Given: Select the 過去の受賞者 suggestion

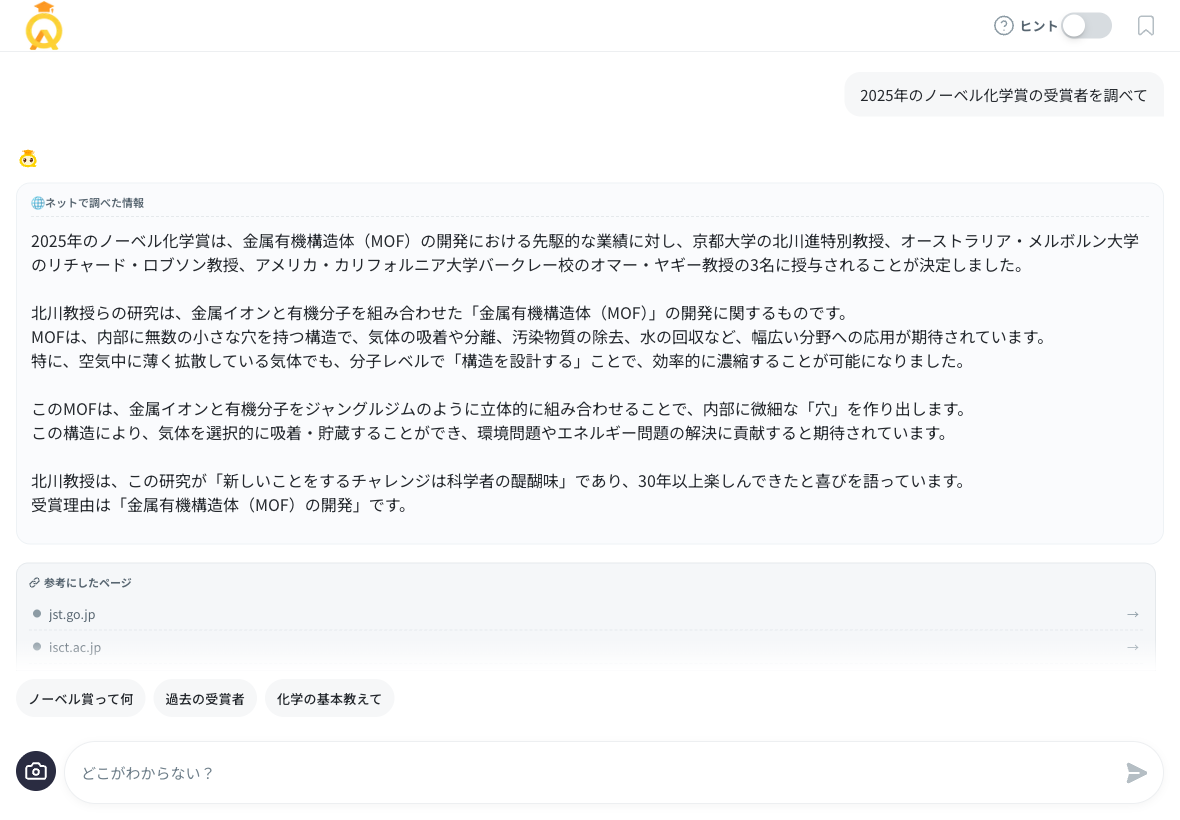Looking at the screenshot, I should [x=205, y=698].
